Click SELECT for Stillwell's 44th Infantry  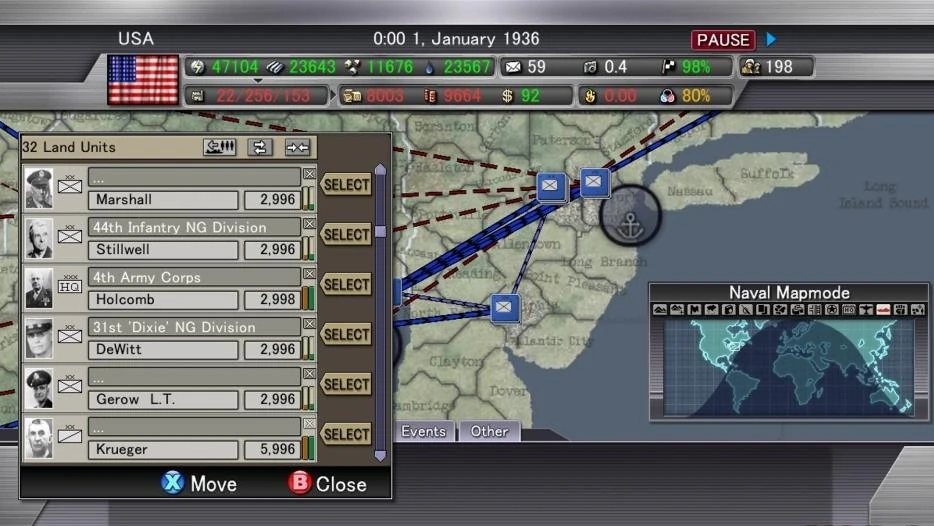[x=347, y=235]
